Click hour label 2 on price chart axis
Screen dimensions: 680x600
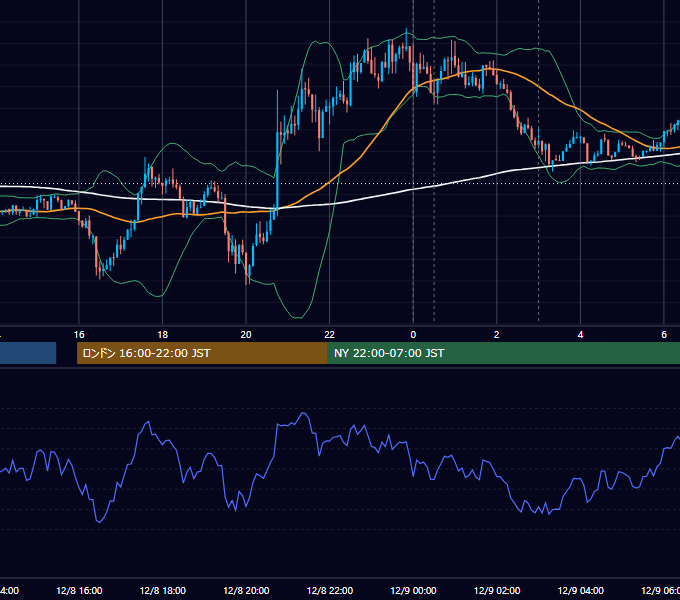(497, 335)
